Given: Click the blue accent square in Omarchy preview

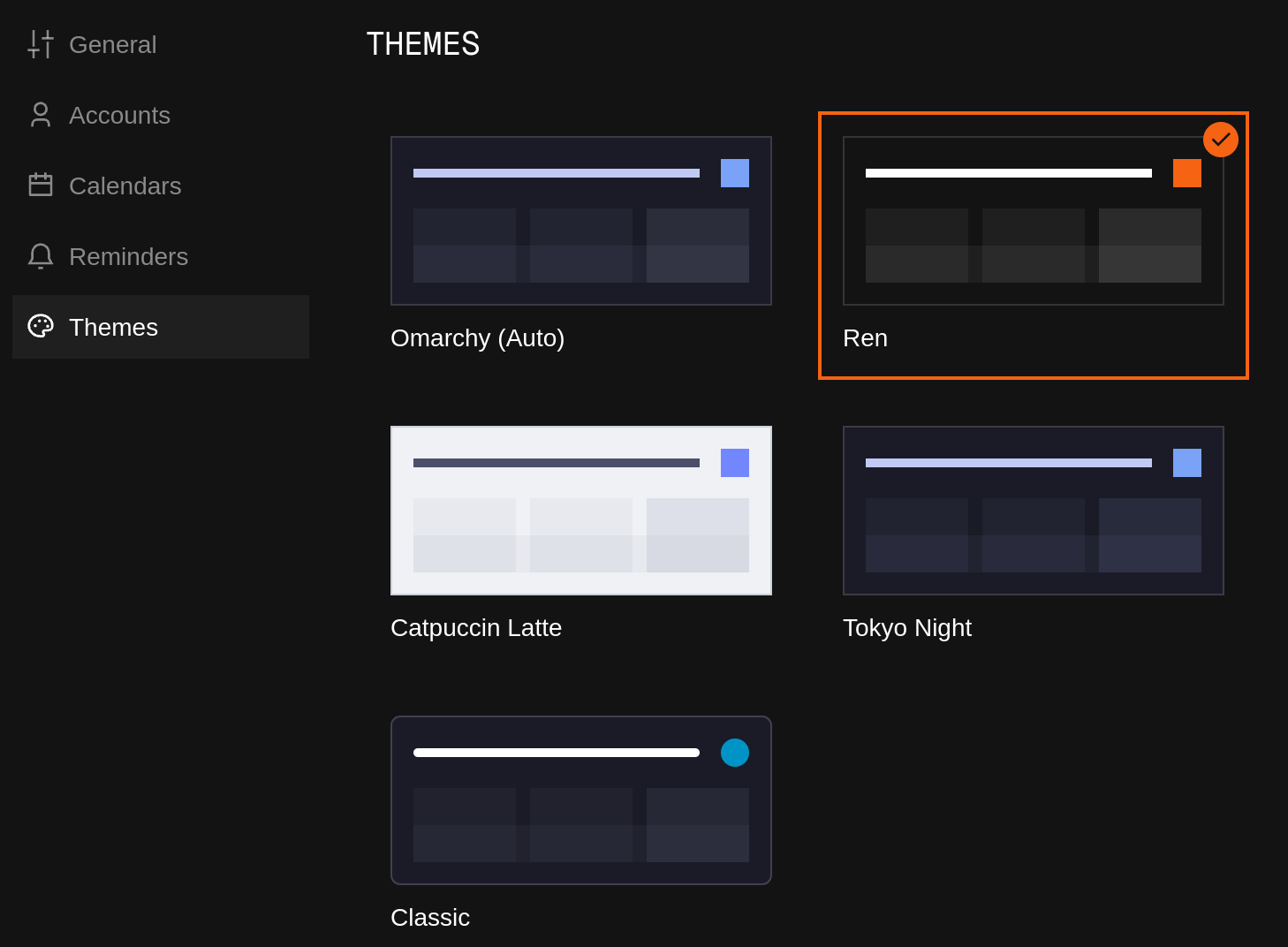Looking at the screenshot, I should pyautogui.click(x=735, y=173).
